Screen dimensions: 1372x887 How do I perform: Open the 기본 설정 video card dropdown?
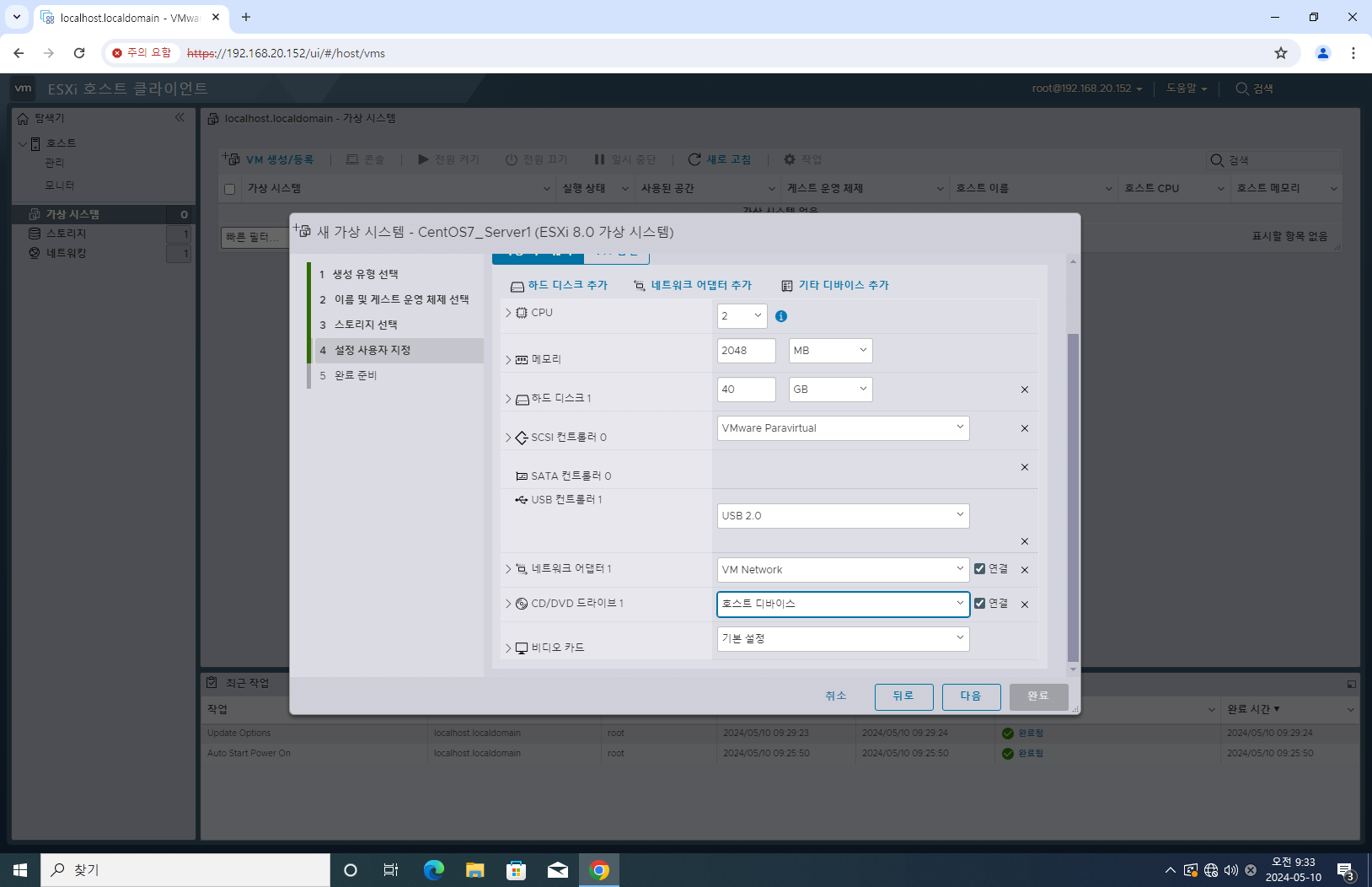point(844,639)
